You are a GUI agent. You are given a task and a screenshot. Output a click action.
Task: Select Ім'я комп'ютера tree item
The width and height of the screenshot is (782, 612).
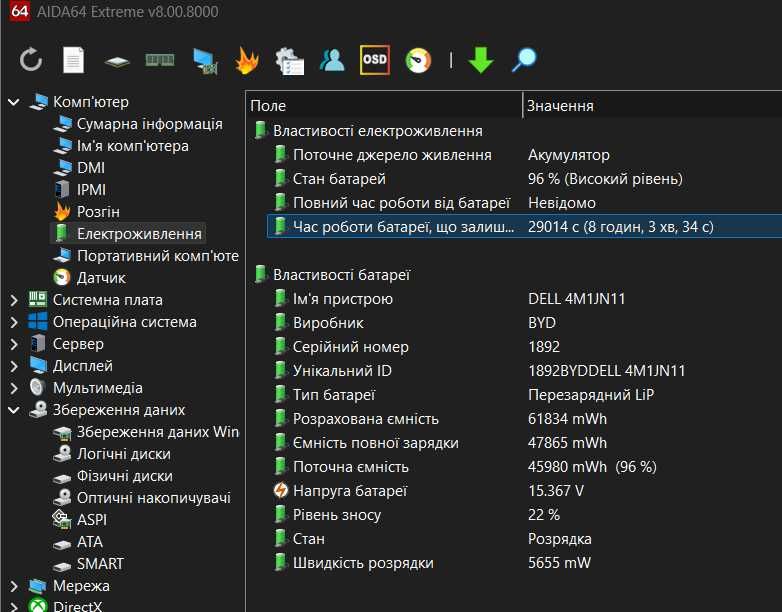tap(121, 146)
